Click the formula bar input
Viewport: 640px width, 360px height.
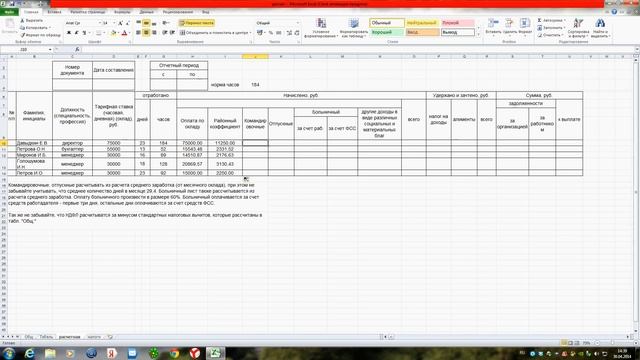pos(357,49)
